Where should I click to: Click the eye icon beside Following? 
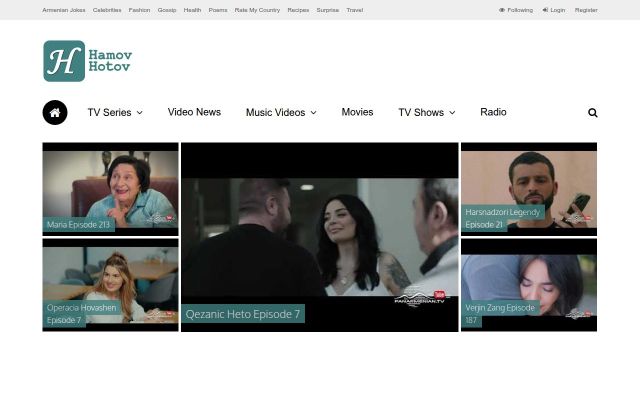(x=502, y=10)
